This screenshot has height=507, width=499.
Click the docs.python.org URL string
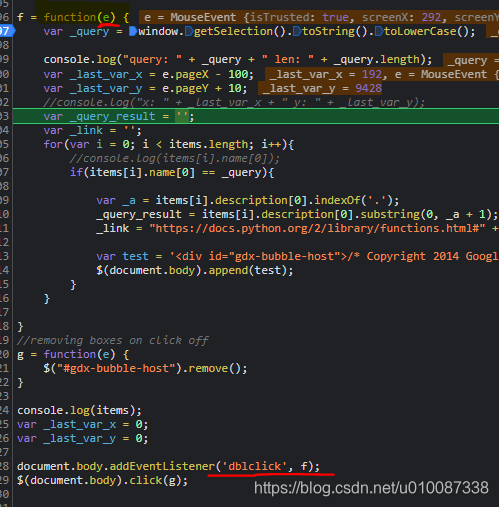click(x=317, y=228)
